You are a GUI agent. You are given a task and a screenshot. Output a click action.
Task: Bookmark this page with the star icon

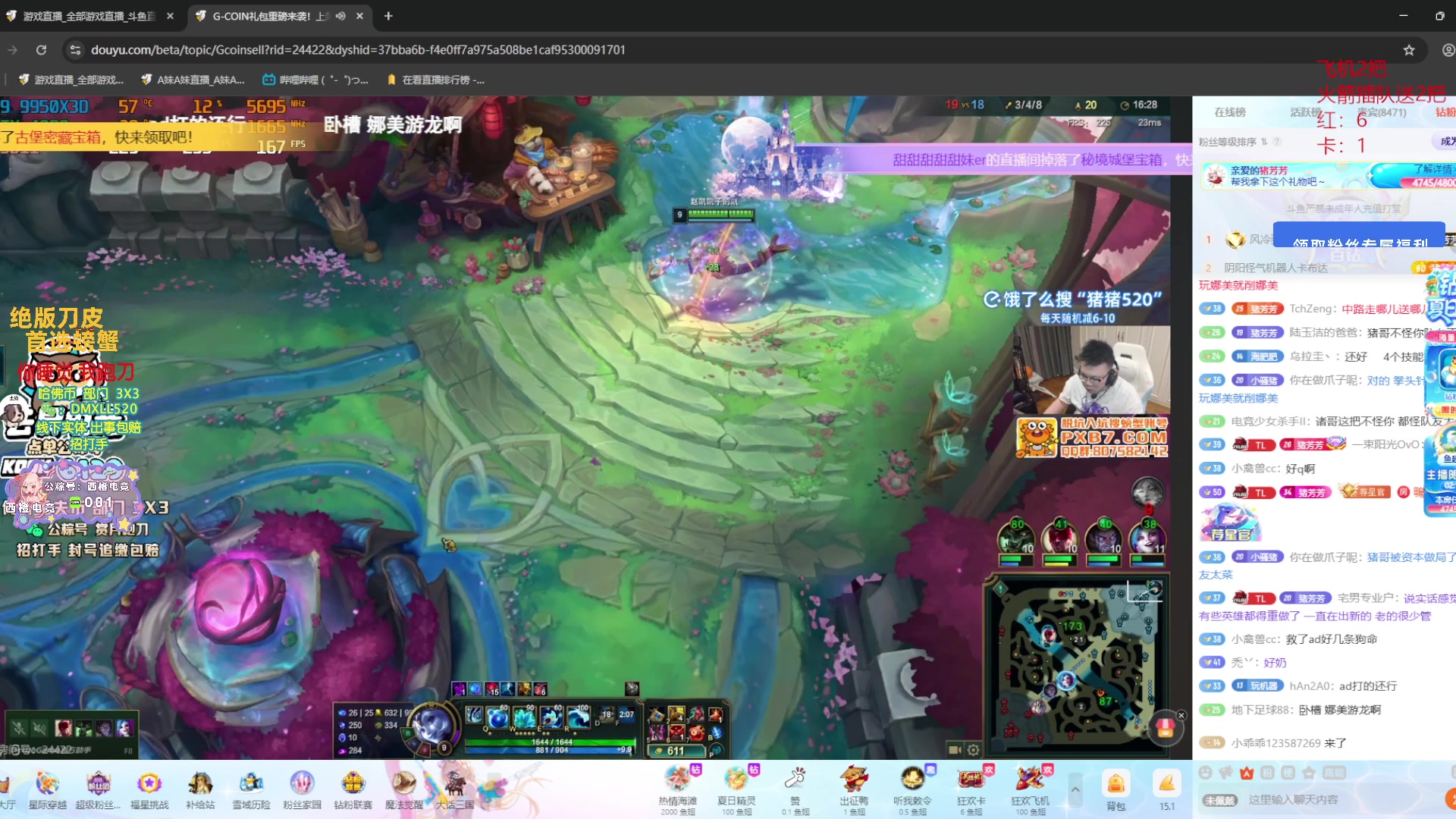pyautogui.click(x=1409, y=50)
